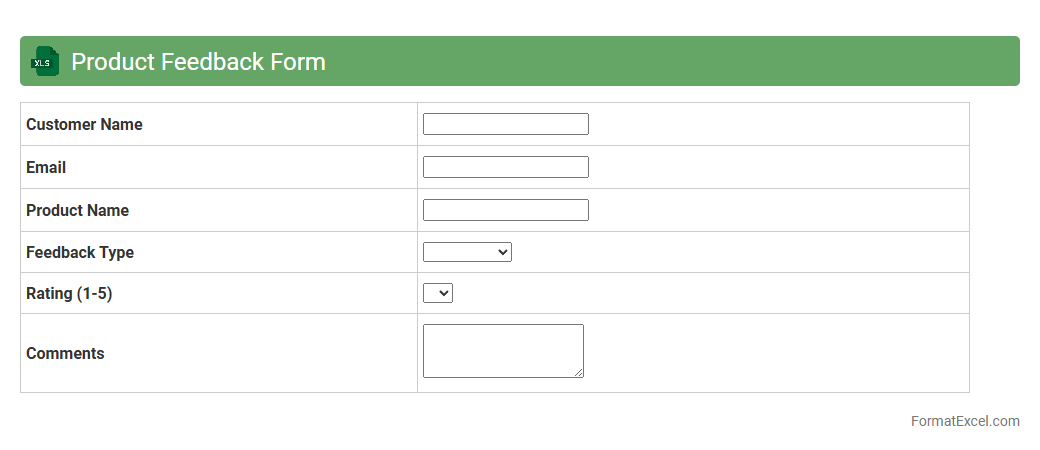The image size is (1040, 450).
Task: Click the Comments label
Action: click(x=65, y=353)
